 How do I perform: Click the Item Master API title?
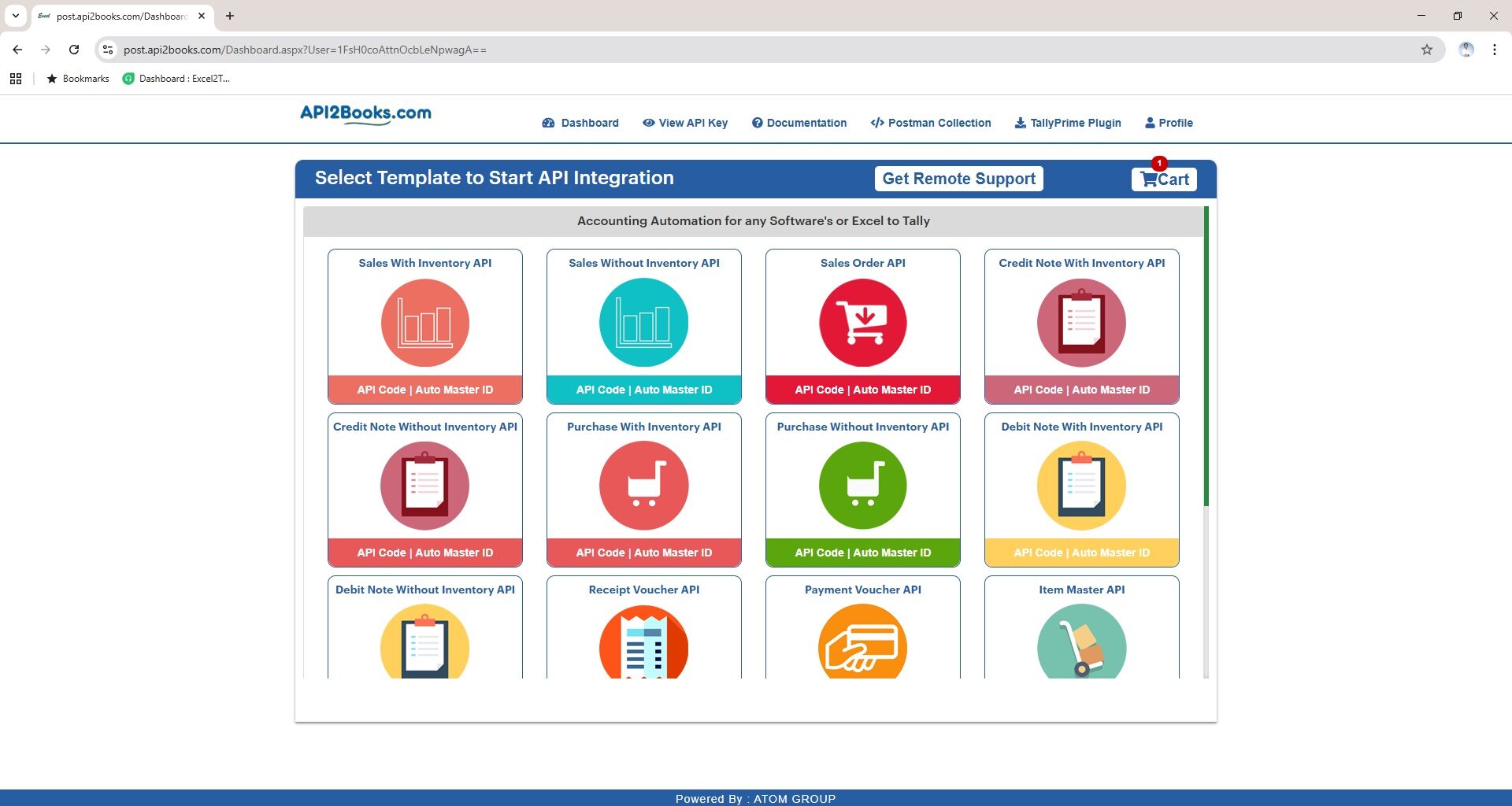pyautogui.click(x=1082, y=590)
